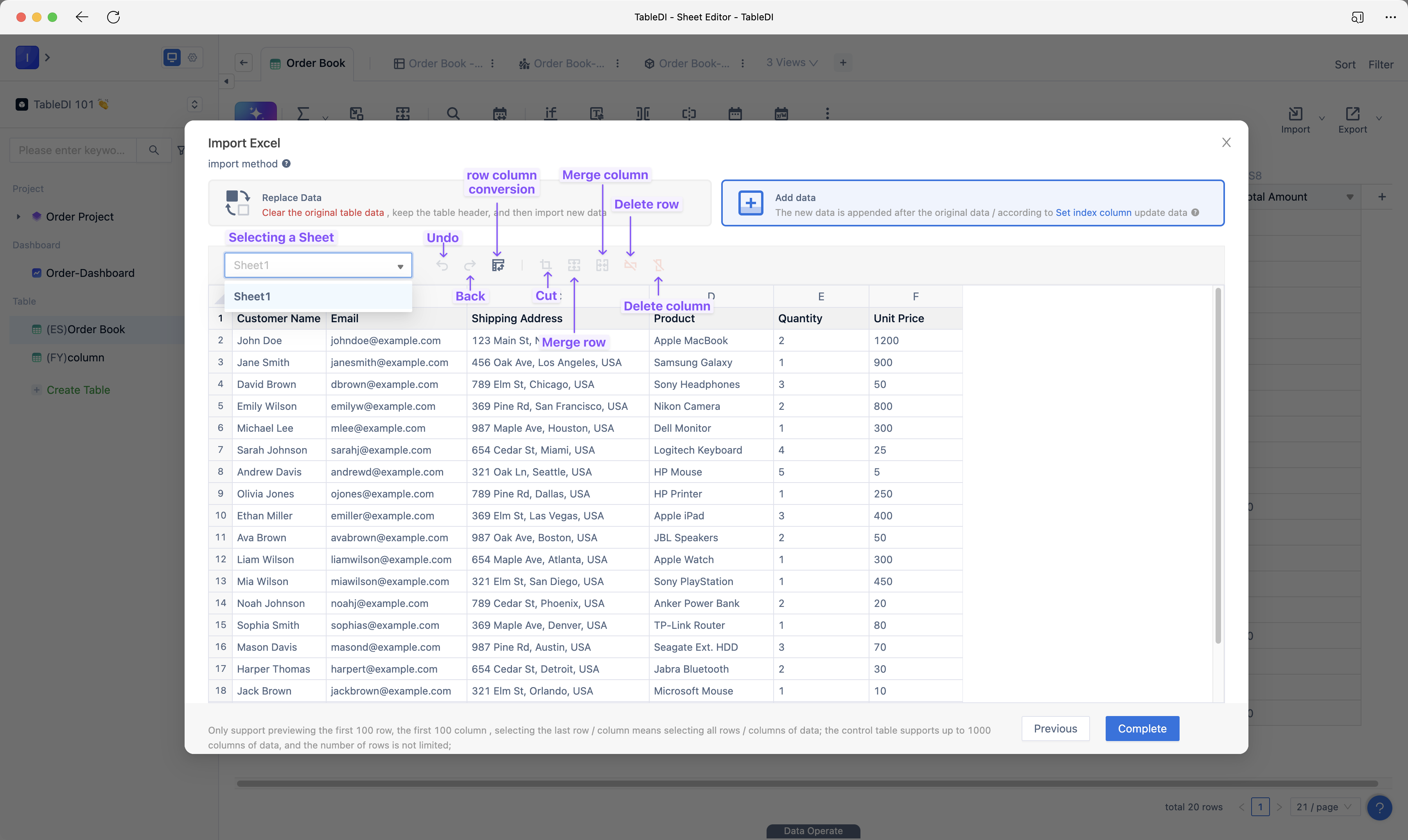The height and width of the screenshot is (840, 1408).
Task: Click the John Doe cell
Action: pos(279,340)
